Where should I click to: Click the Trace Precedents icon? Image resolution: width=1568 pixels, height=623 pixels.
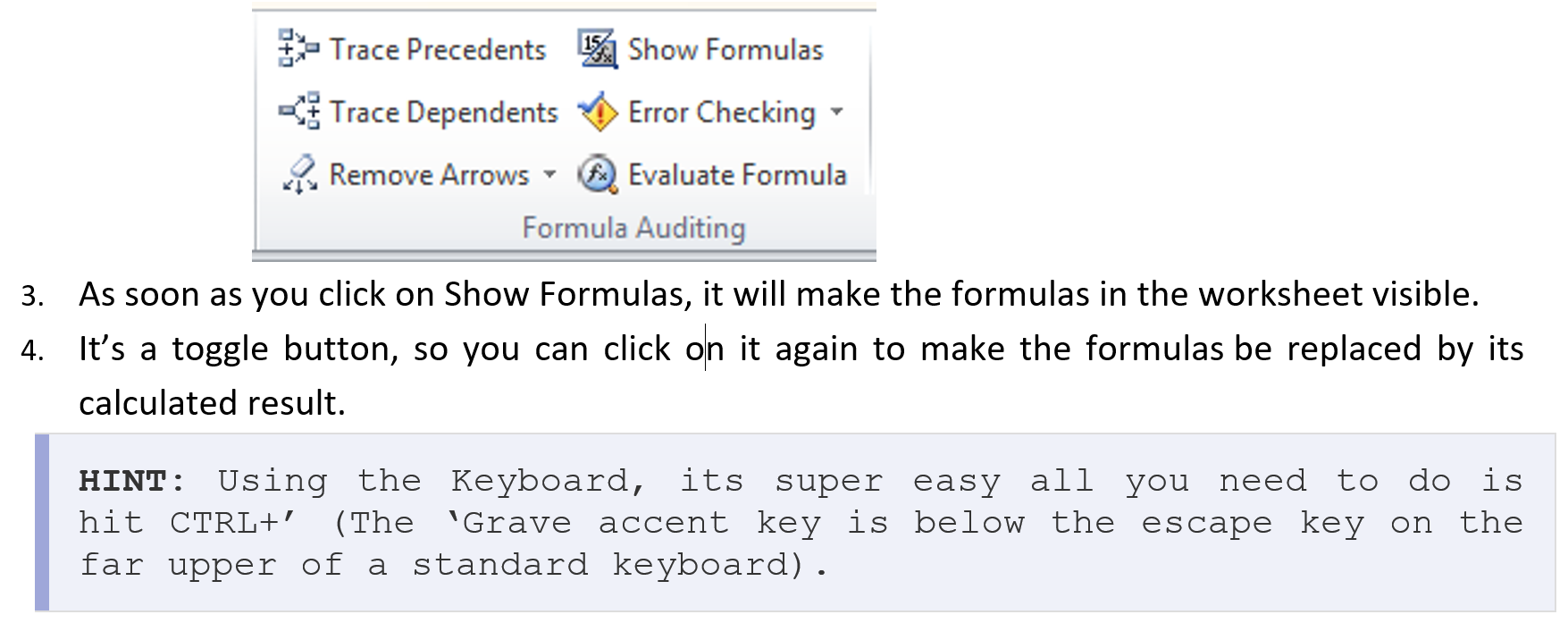tap(298, 48)
